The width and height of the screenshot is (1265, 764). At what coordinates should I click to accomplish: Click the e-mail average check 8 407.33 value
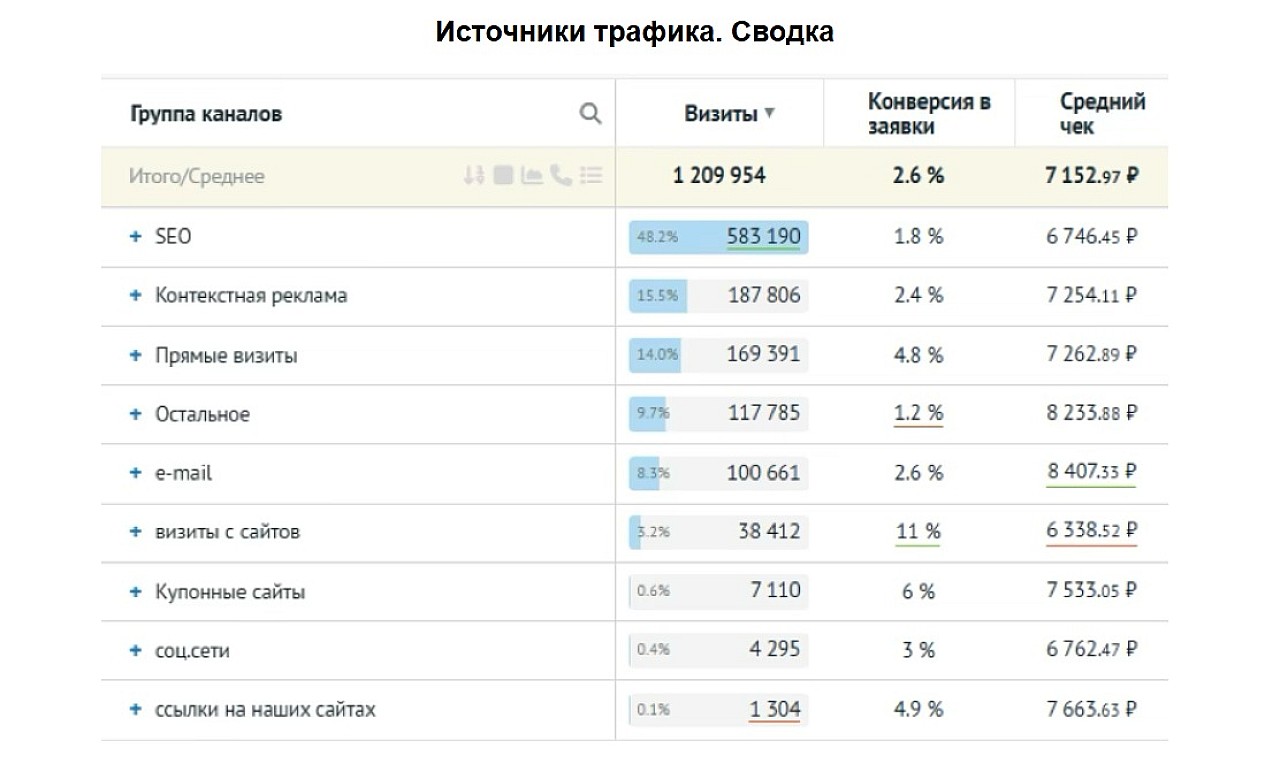click(1091, 472)
